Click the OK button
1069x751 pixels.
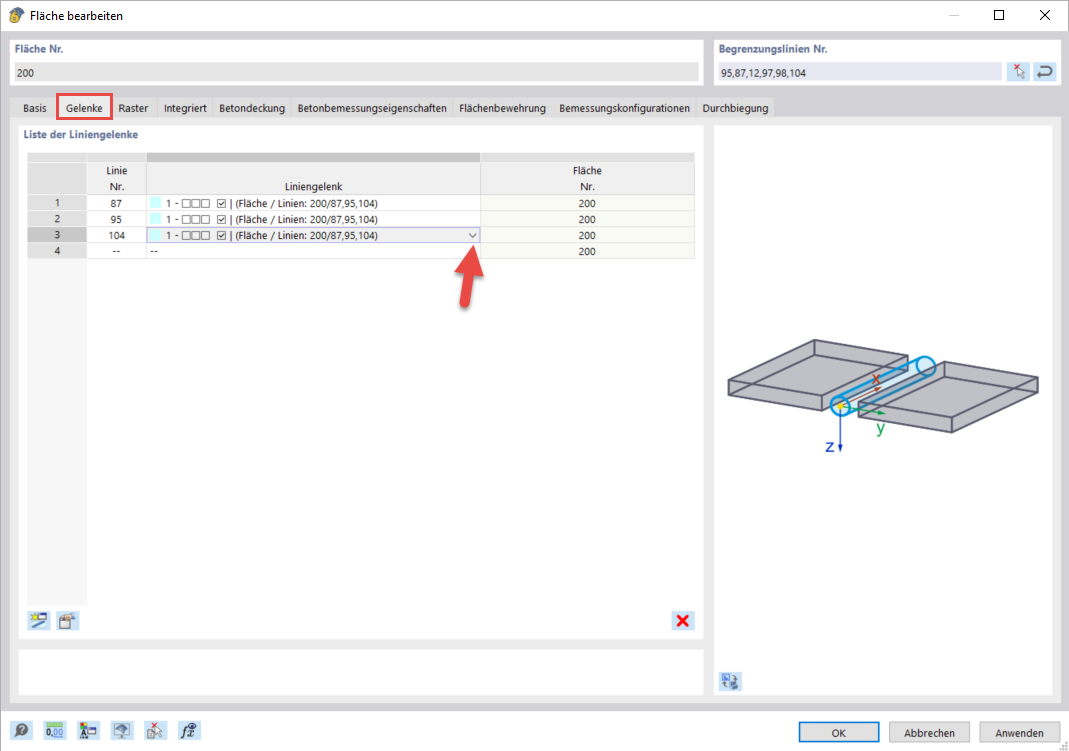click(x=838, y=731)
